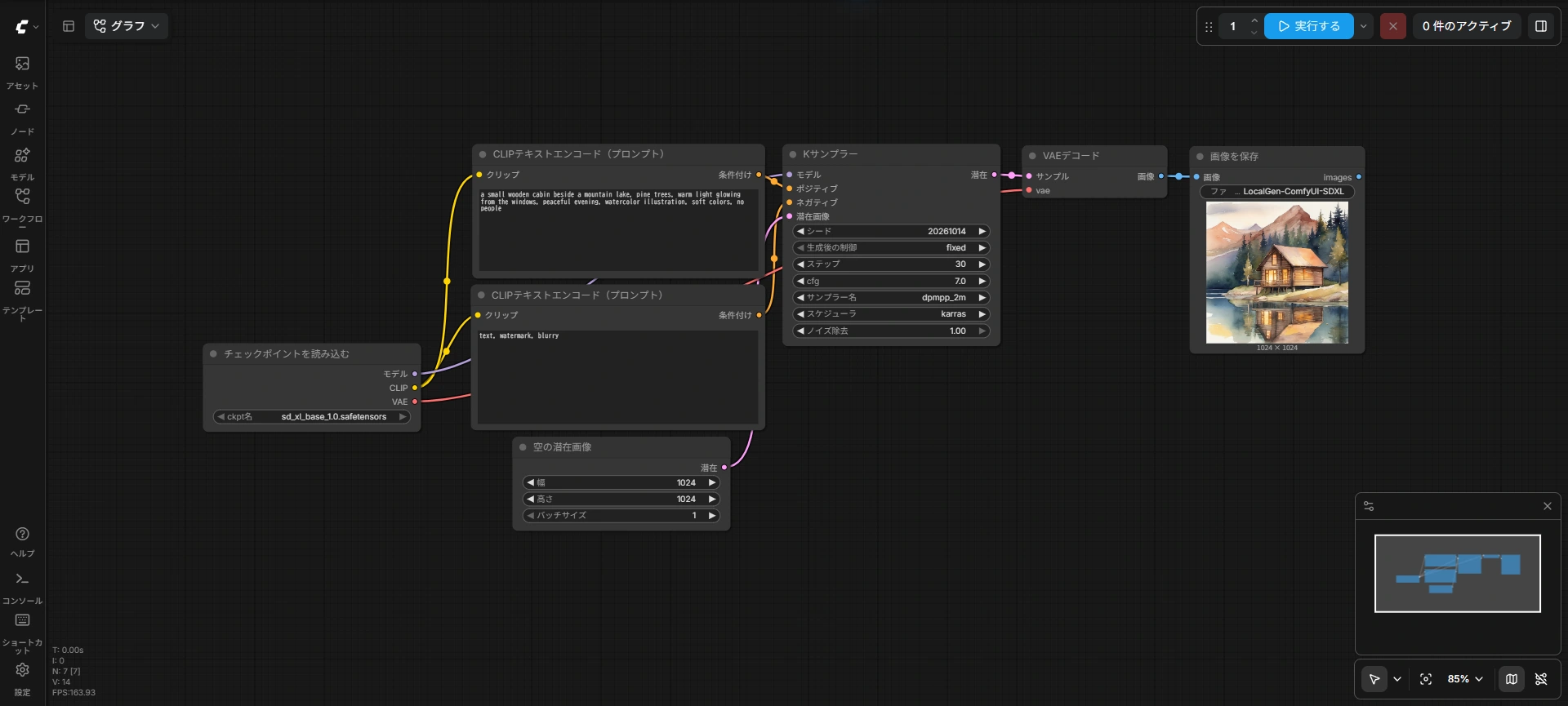Viewport: 1568px width, 706px height.
Task: Open the 85% zoom level dropdown
Action: click(1465, 679)
